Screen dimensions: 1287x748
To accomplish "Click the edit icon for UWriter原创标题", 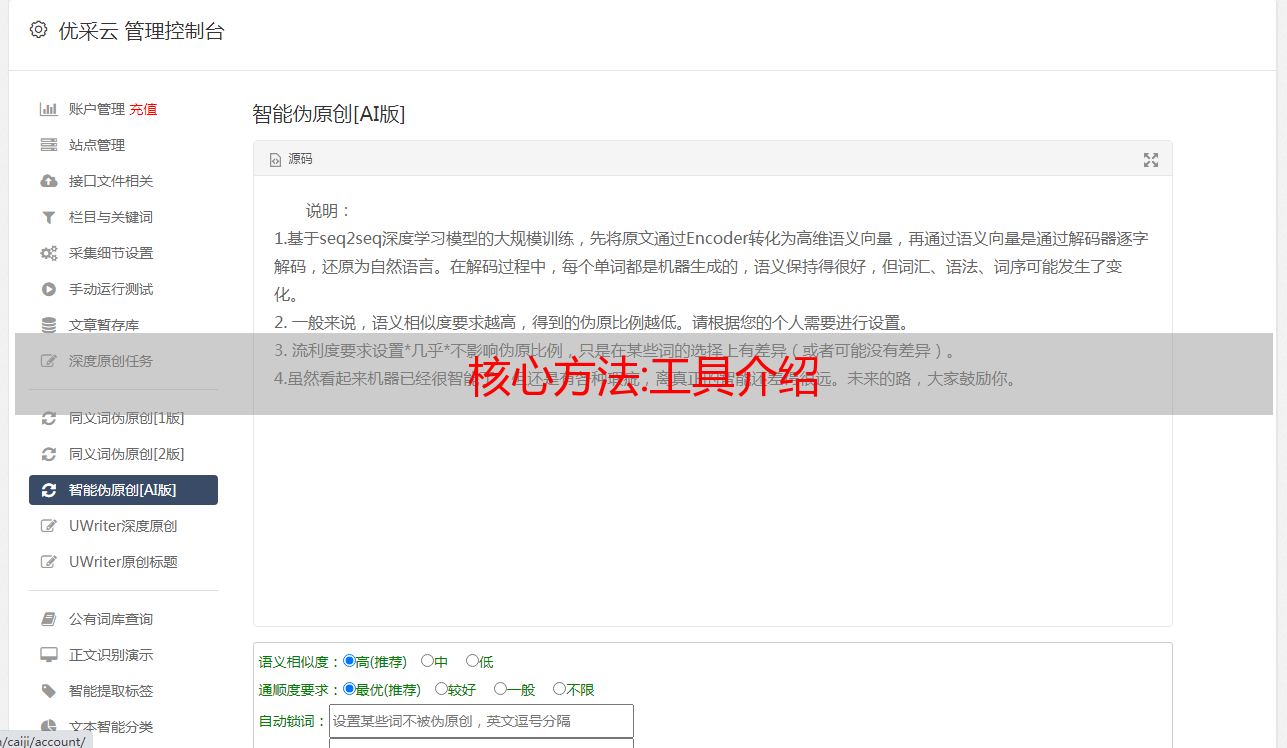I will point(48,562).
